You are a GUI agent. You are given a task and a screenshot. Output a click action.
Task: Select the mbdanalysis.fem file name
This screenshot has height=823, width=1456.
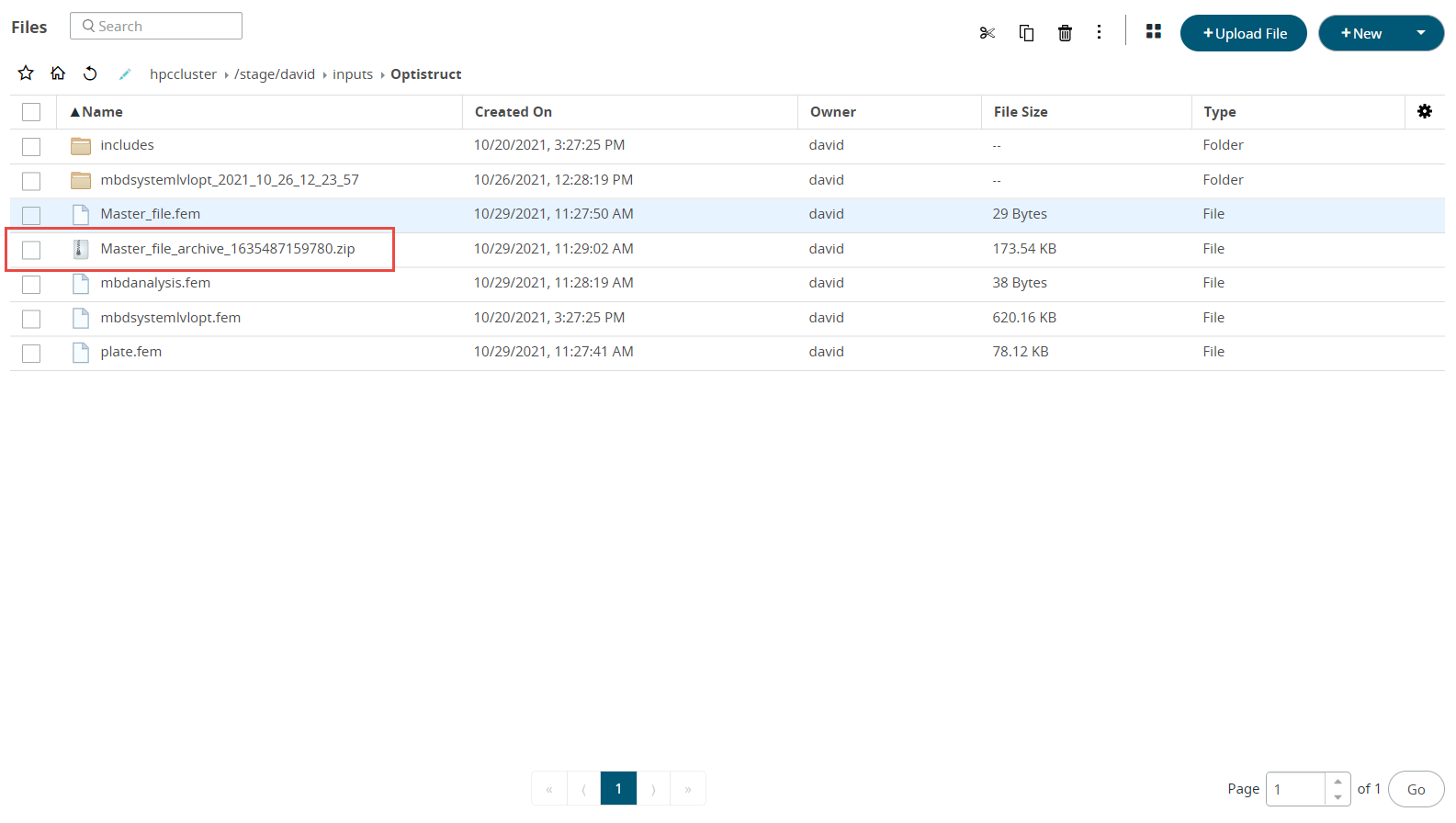pyautogui.click(x=155, y=283)
